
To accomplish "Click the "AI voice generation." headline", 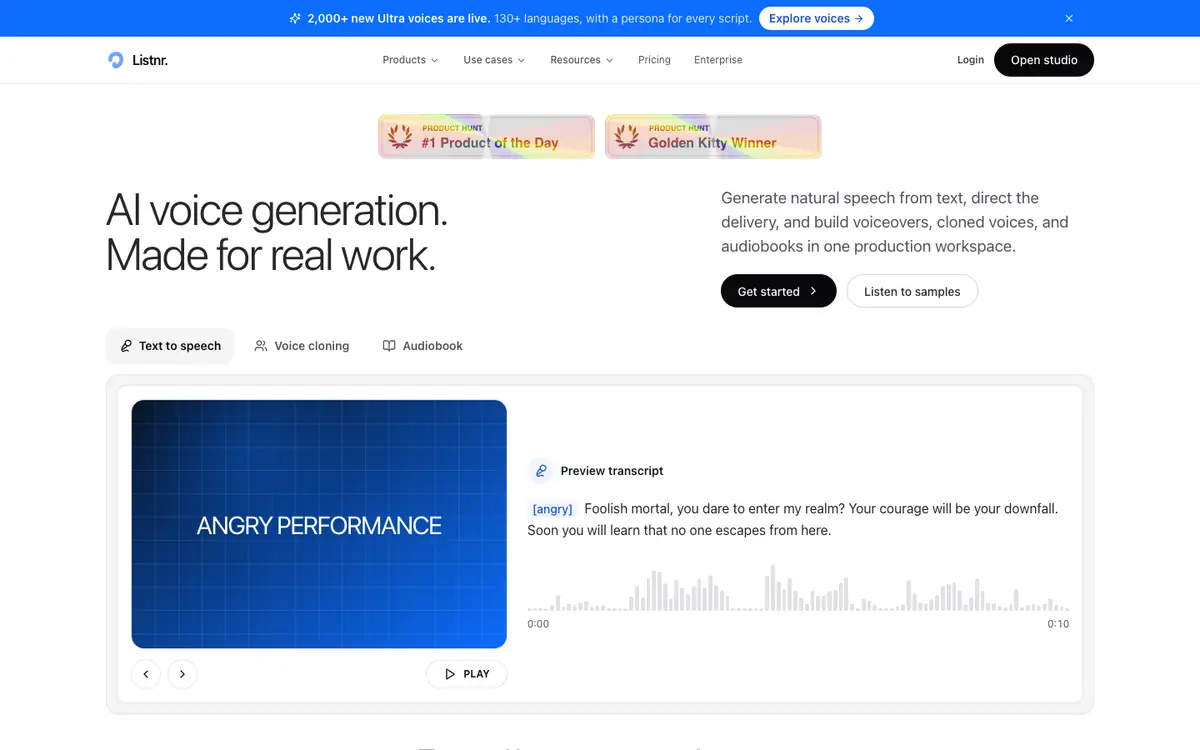I will (277, 210).
